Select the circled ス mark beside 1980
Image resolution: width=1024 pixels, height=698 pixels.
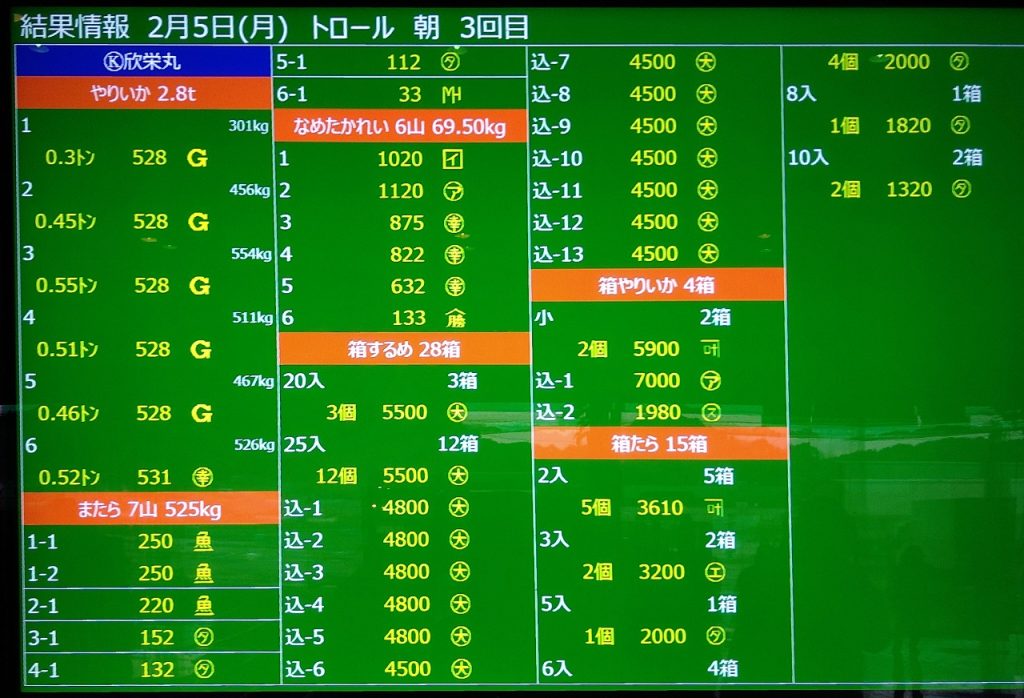[x=712, y=413]
